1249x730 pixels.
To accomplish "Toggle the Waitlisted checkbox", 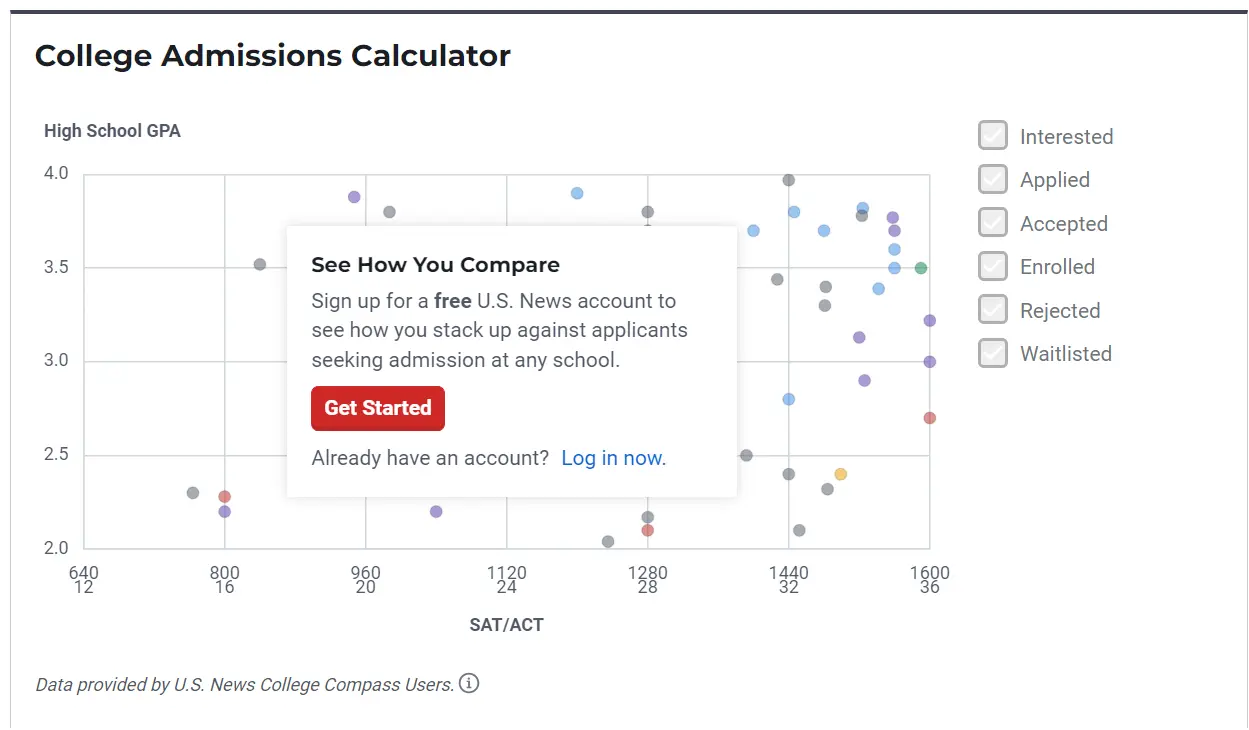I will [993, 353].
